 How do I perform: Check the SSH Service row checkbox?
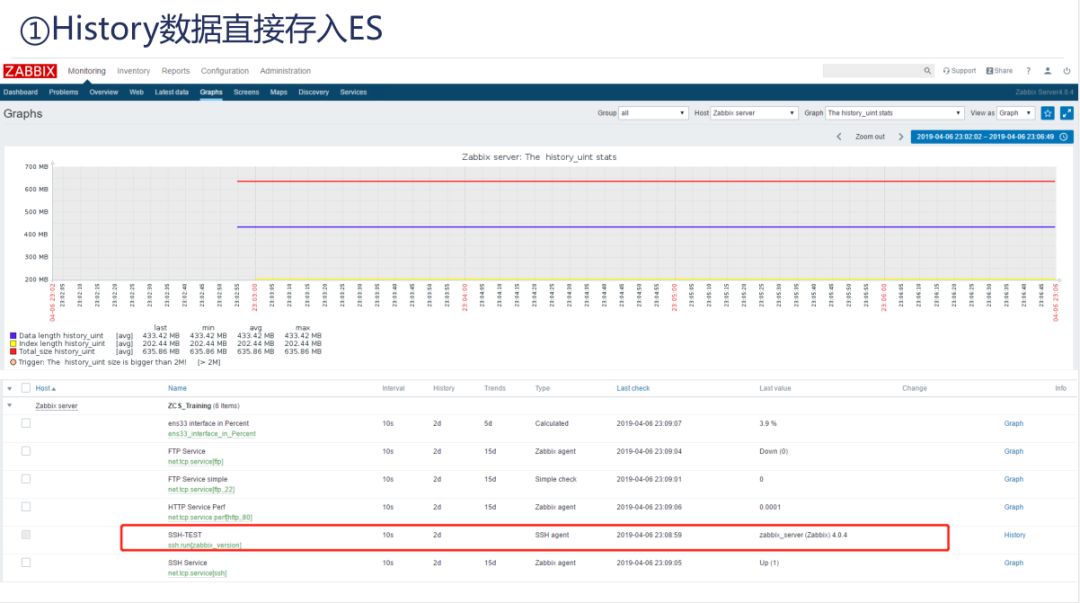tap(25, 562)
